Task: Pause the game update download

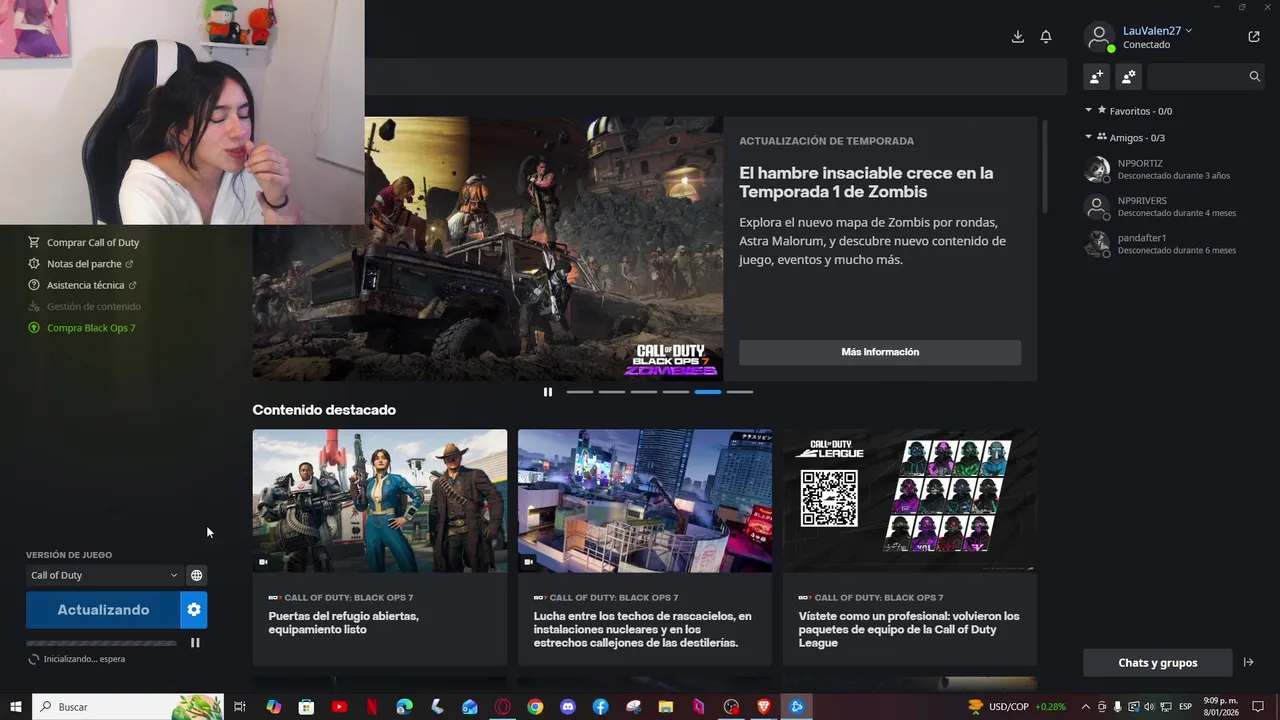Action: point(195,643)
